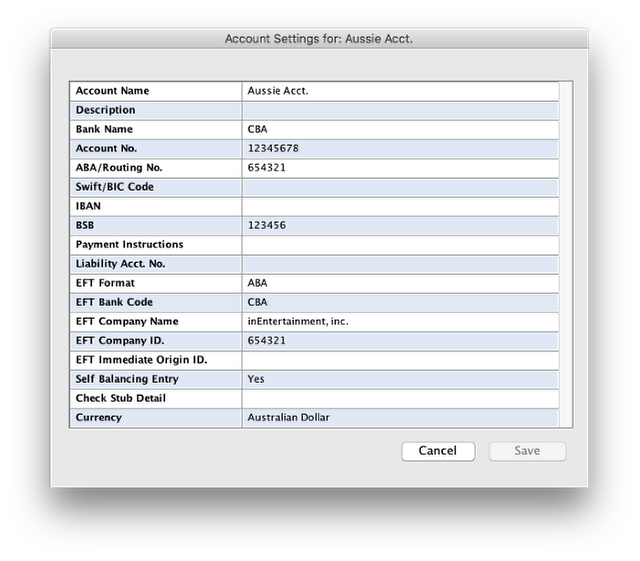Click the EFT Immediate Origin ID. field
The height and width of the screenshot is (561, 640).
point(399,360)
